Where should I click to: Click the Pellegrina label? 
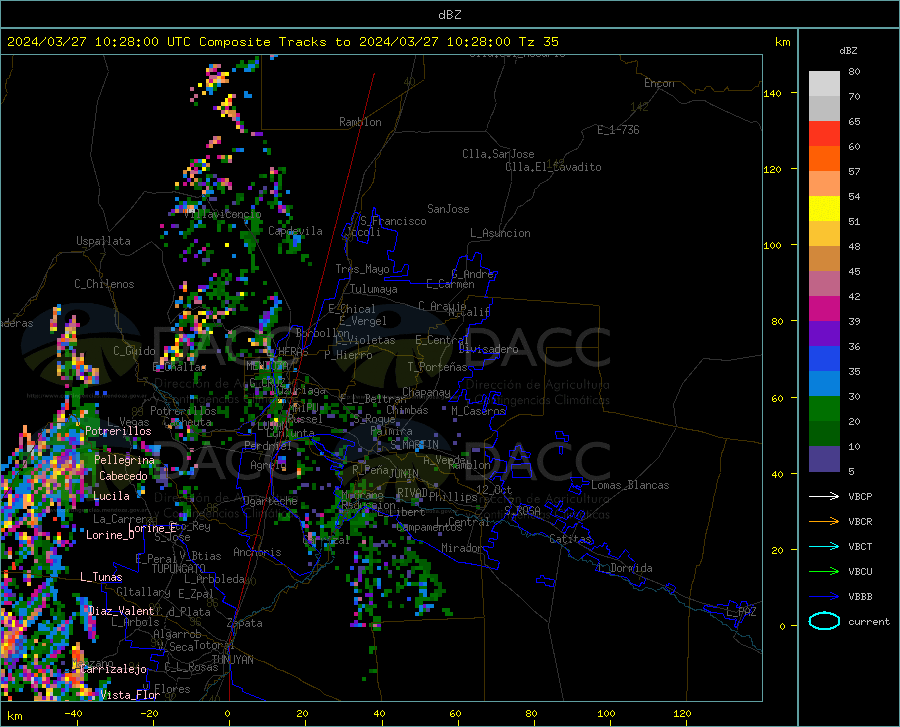(125, 460)
